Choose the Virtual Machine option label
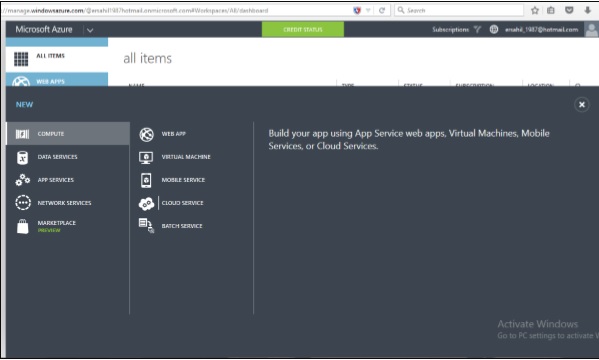 pyautogui.click(x=186, y=157)
